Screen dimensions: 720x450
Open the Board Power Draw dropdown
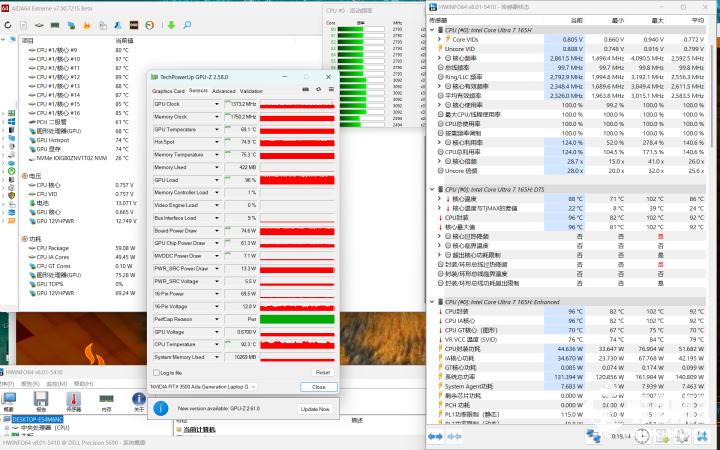[217, 231]
